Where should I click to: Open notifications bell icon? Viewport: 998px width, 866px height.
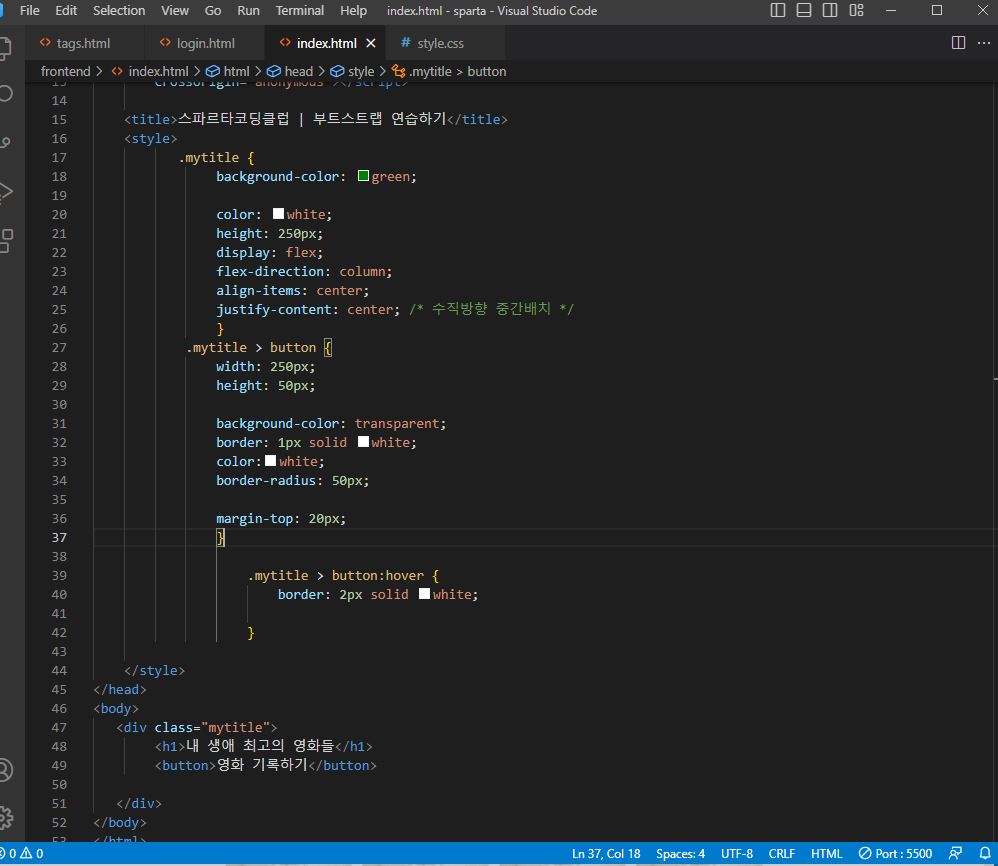coord(985,854)
